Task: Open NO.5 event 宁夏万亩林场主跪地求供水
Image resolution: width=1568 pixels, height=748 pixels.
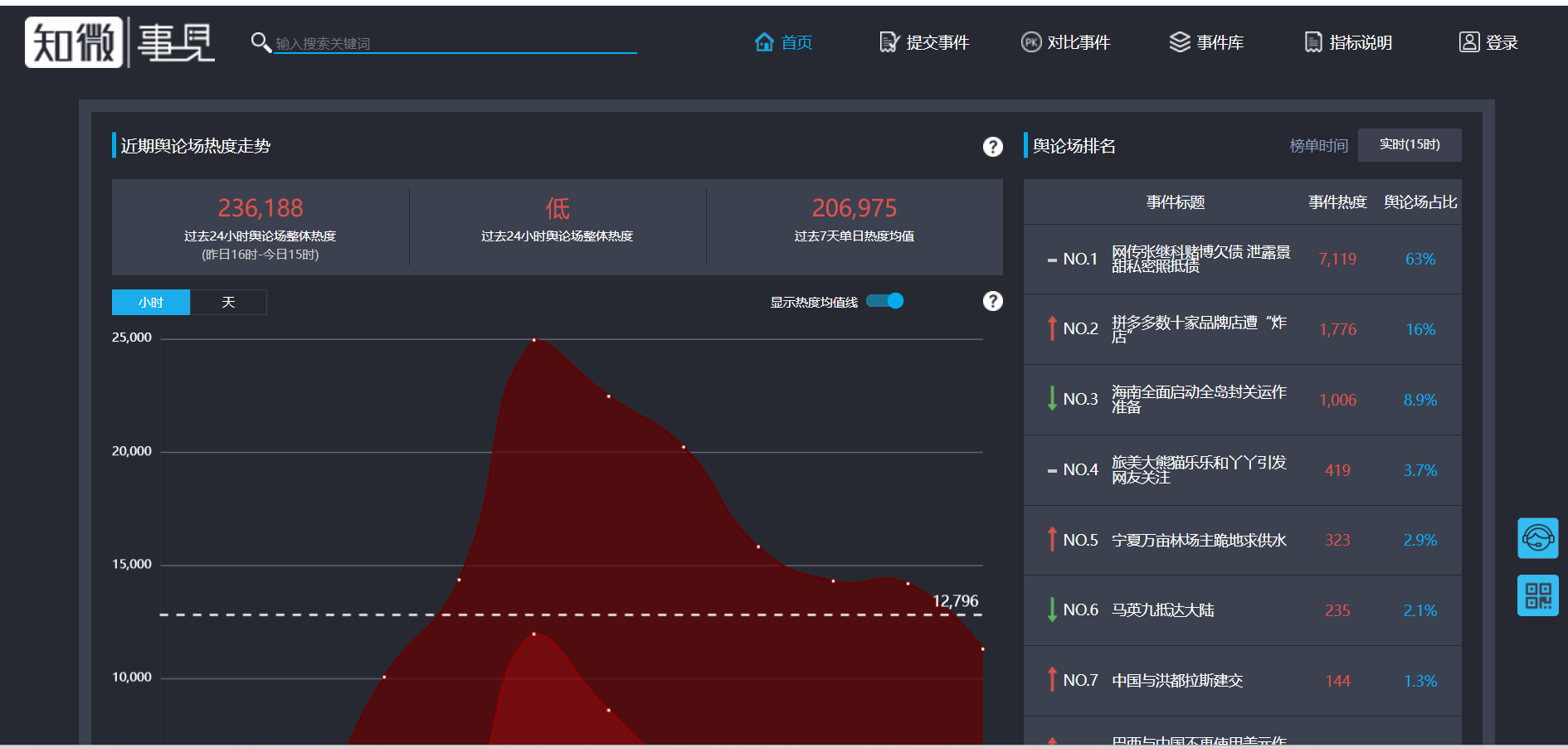Action: (1199, 540)
